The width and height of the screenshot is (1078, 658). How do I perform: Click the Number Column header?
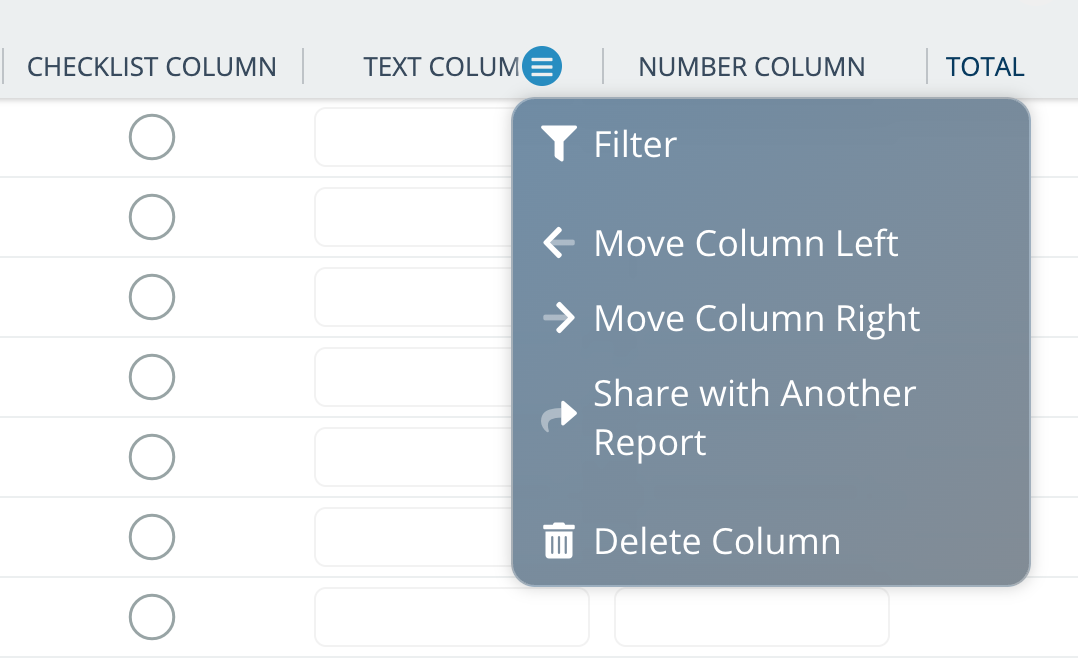751,67
